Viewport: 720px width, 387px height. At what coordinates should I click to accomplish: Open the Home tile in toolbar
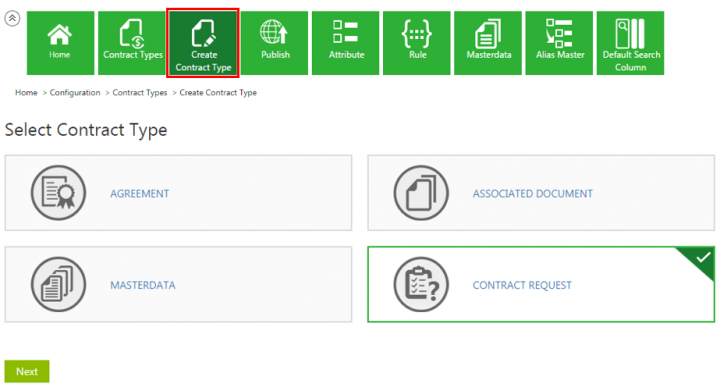[60, 43]
